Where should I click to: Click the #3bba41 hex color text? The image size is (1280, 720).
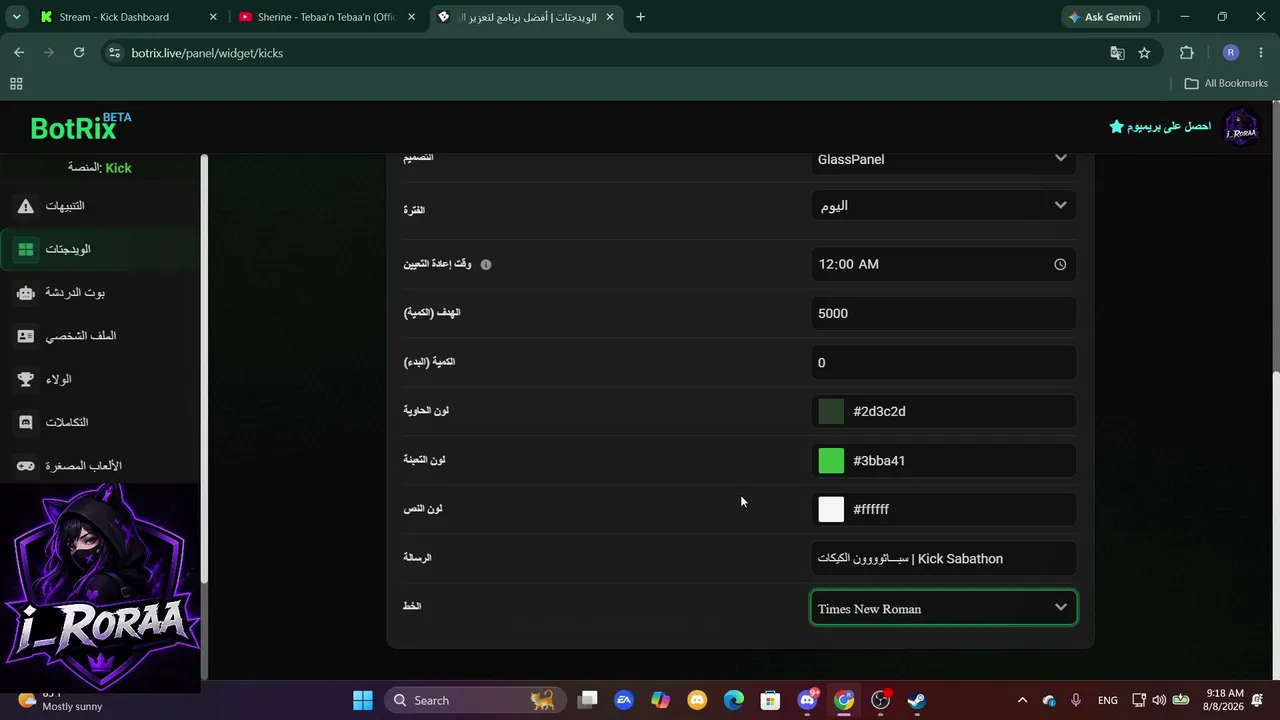pyautogui.click(x=879, y=460)
